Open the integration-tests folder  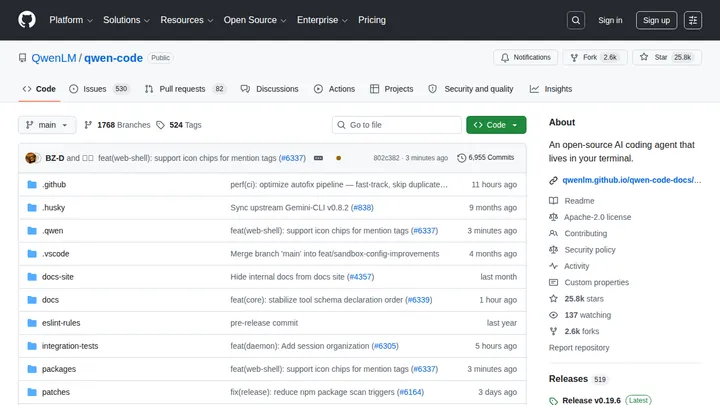(70, 346)
